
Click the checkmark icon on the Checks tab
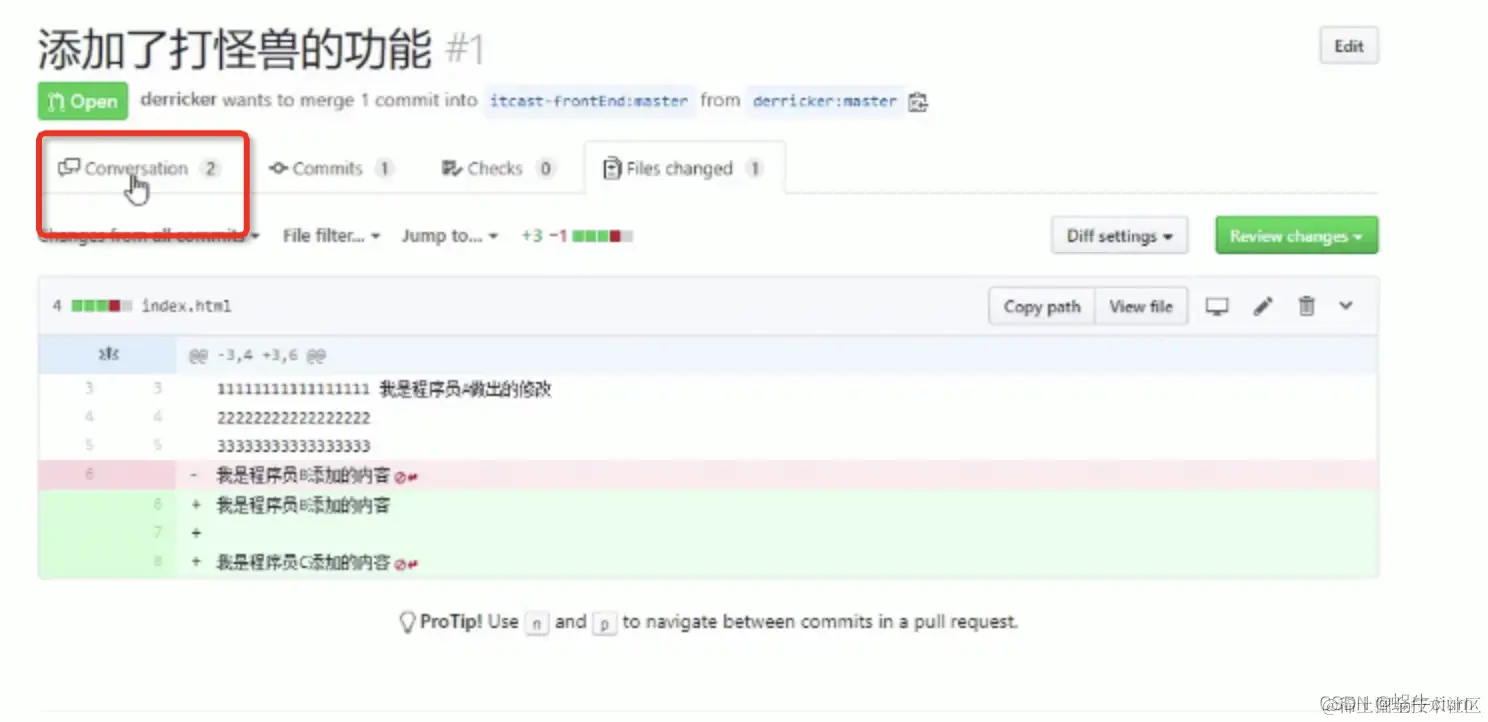pyautogui.click(x=453, y=167)
